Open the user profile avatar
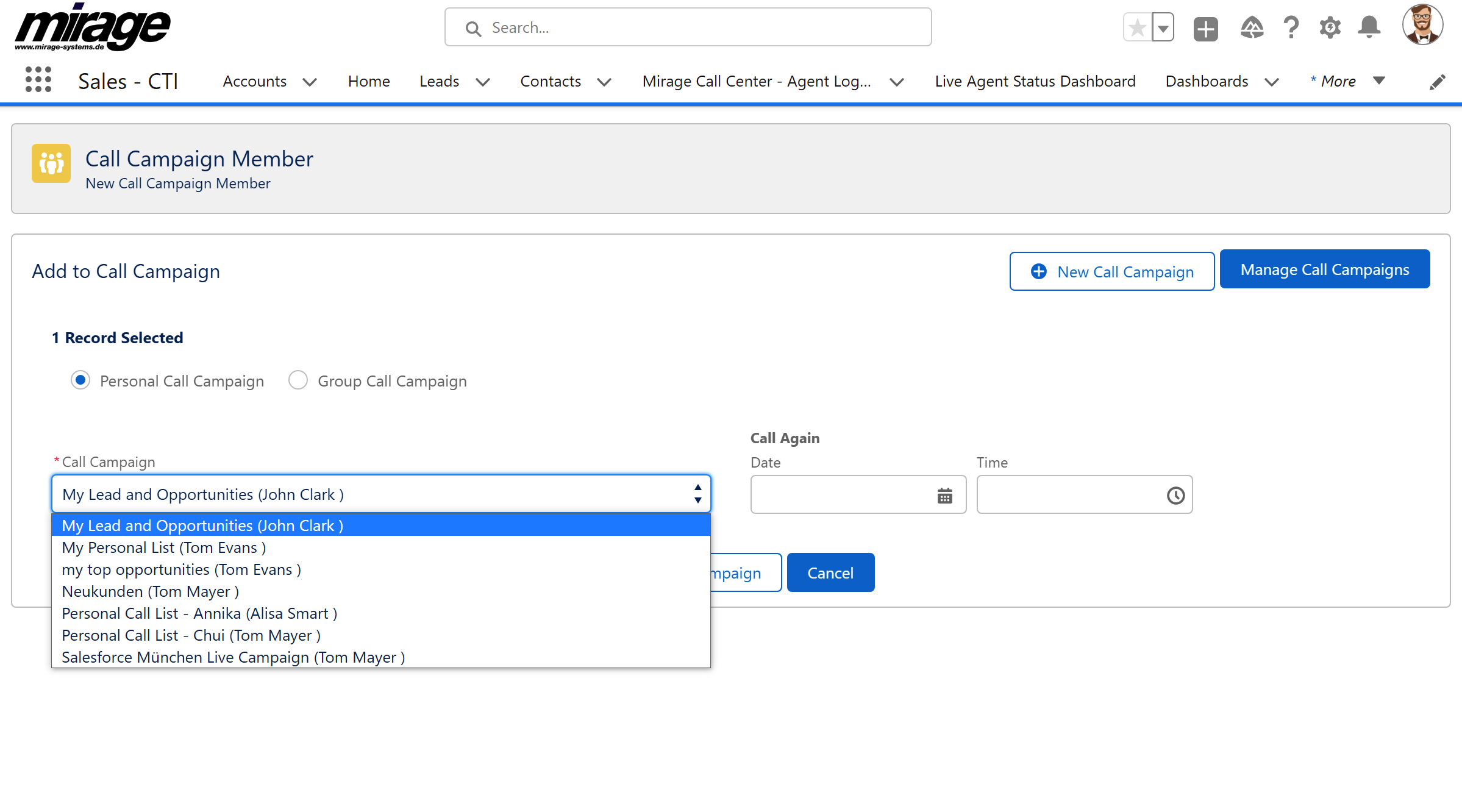This screenshot has width=1462, height=812. 1423,26
